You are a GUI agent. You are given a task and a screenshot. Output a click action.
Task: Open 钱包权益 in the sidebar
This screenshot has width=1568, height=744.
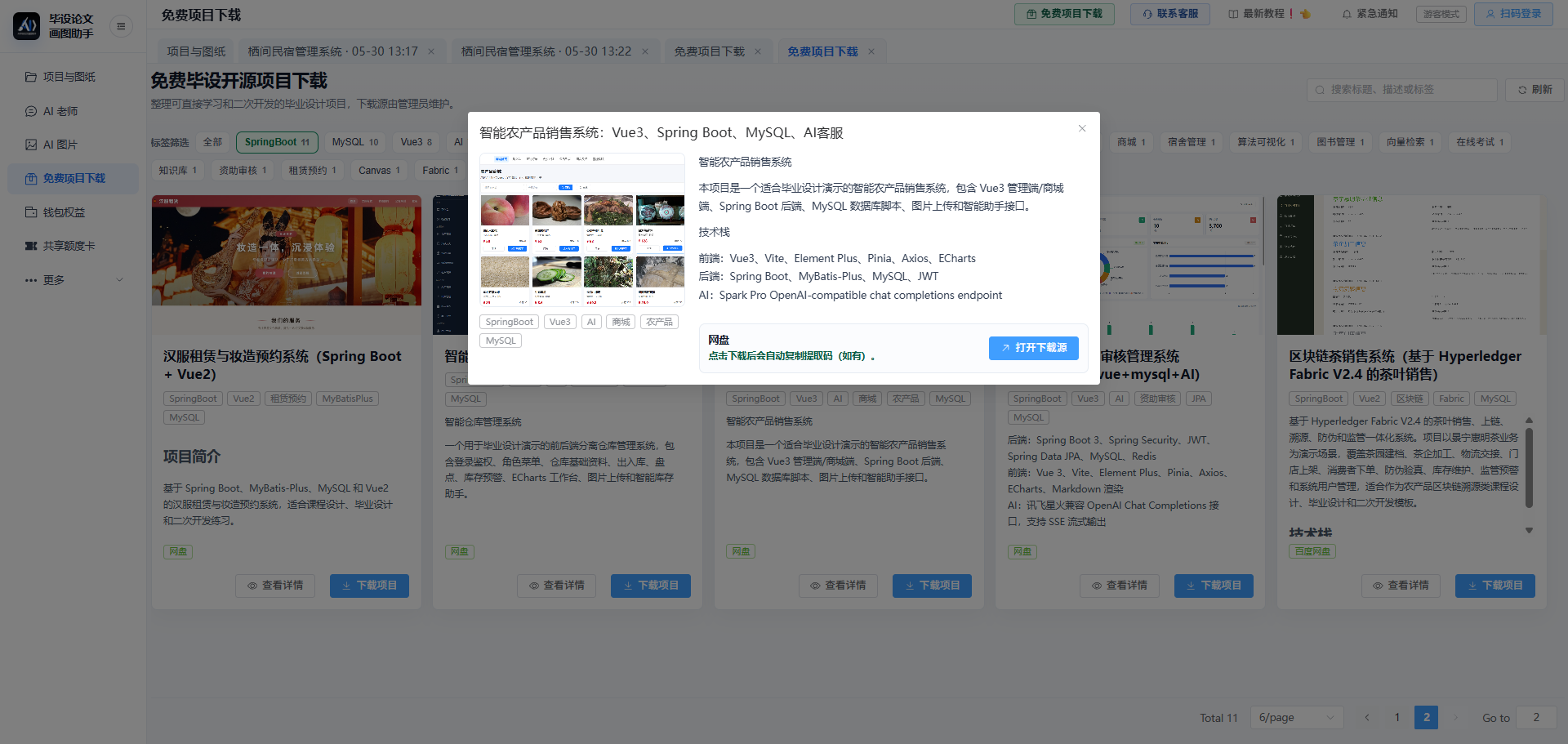pos(73,212)
